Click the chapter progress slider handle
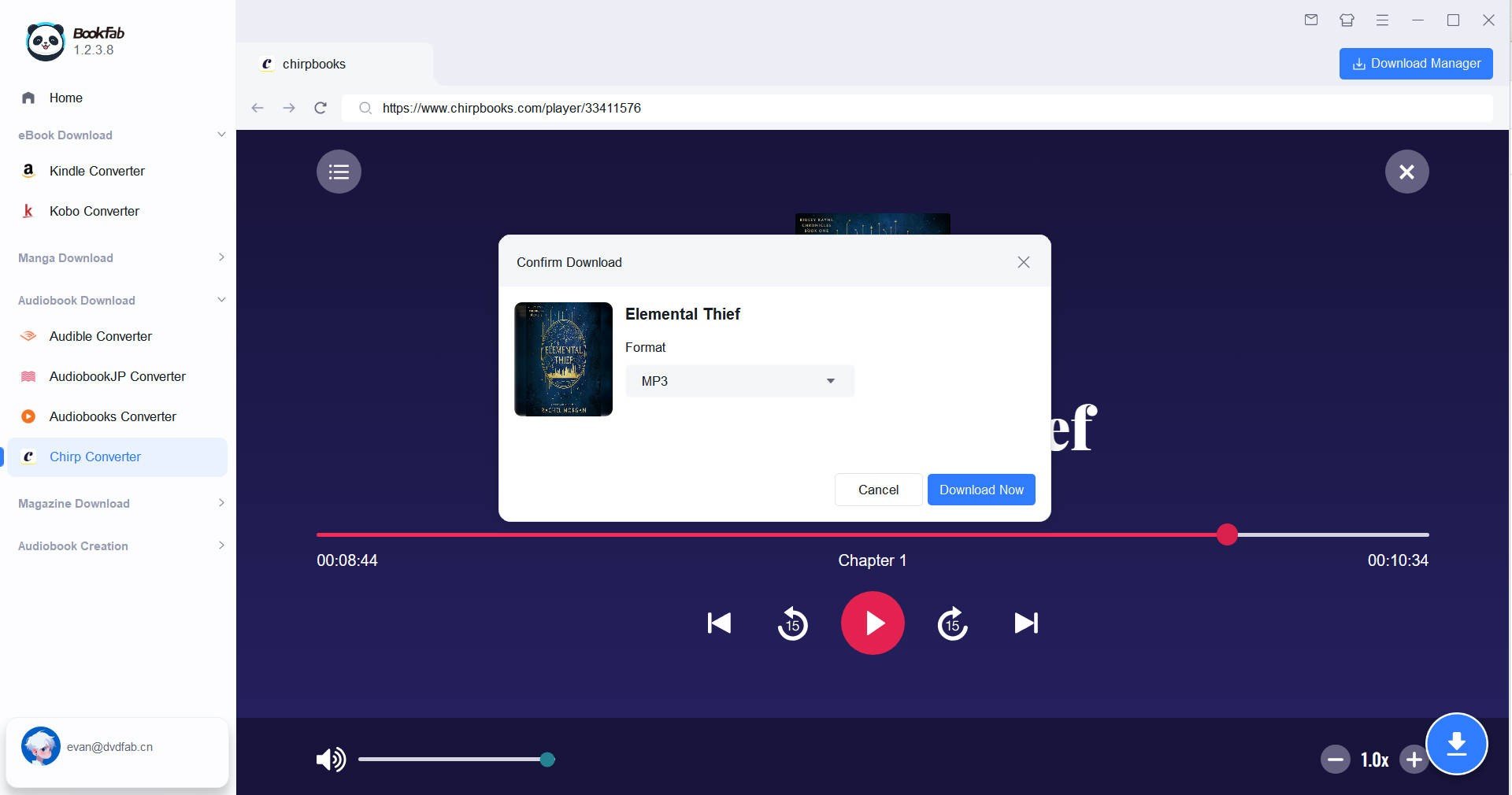Image resolution: width=1512 pixels, height=795 pixels. click(1227, 534)
